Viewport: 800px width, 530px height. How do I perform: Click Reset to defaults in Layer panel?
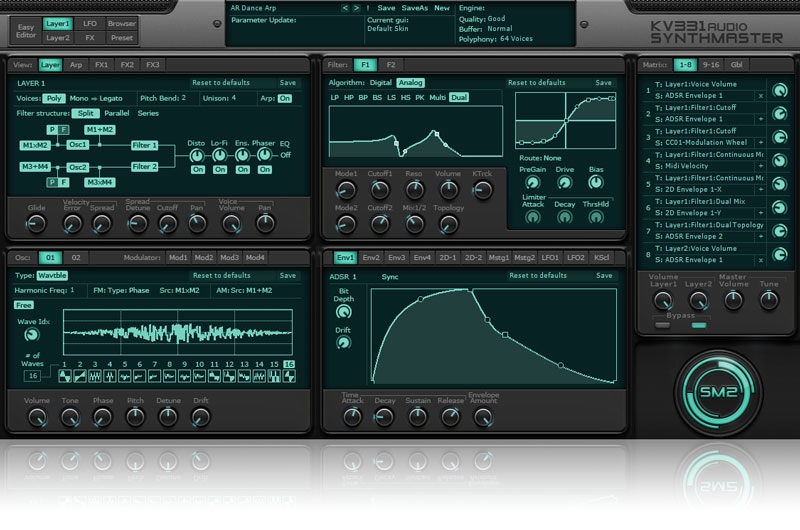coord(221,83)
